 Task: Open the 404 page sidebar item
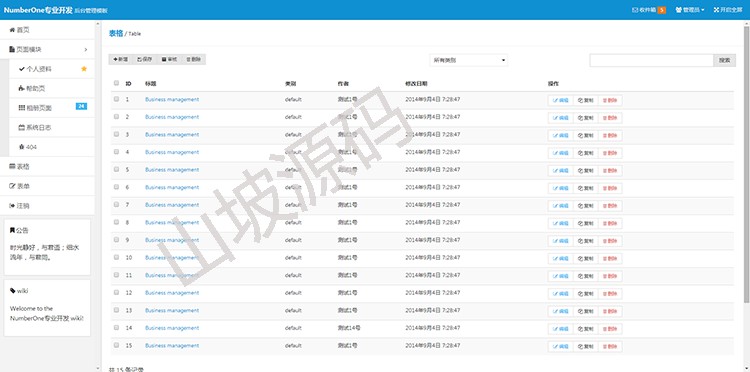52,147
